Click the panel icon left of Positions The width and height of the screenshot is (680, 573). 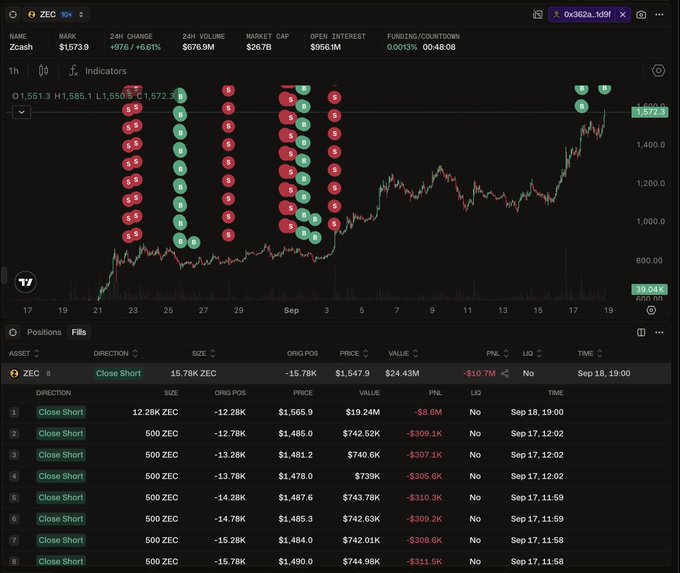(x=13, y=332)
